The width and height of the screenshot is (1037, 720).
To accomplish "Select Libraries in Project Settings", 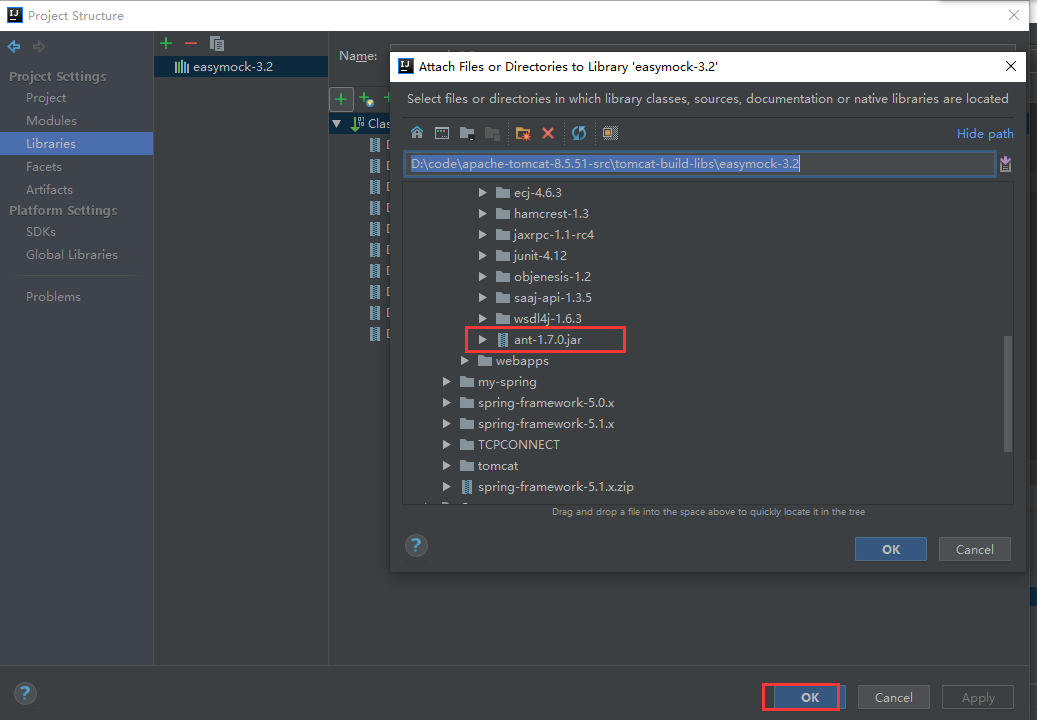I will tap(77, 143).
